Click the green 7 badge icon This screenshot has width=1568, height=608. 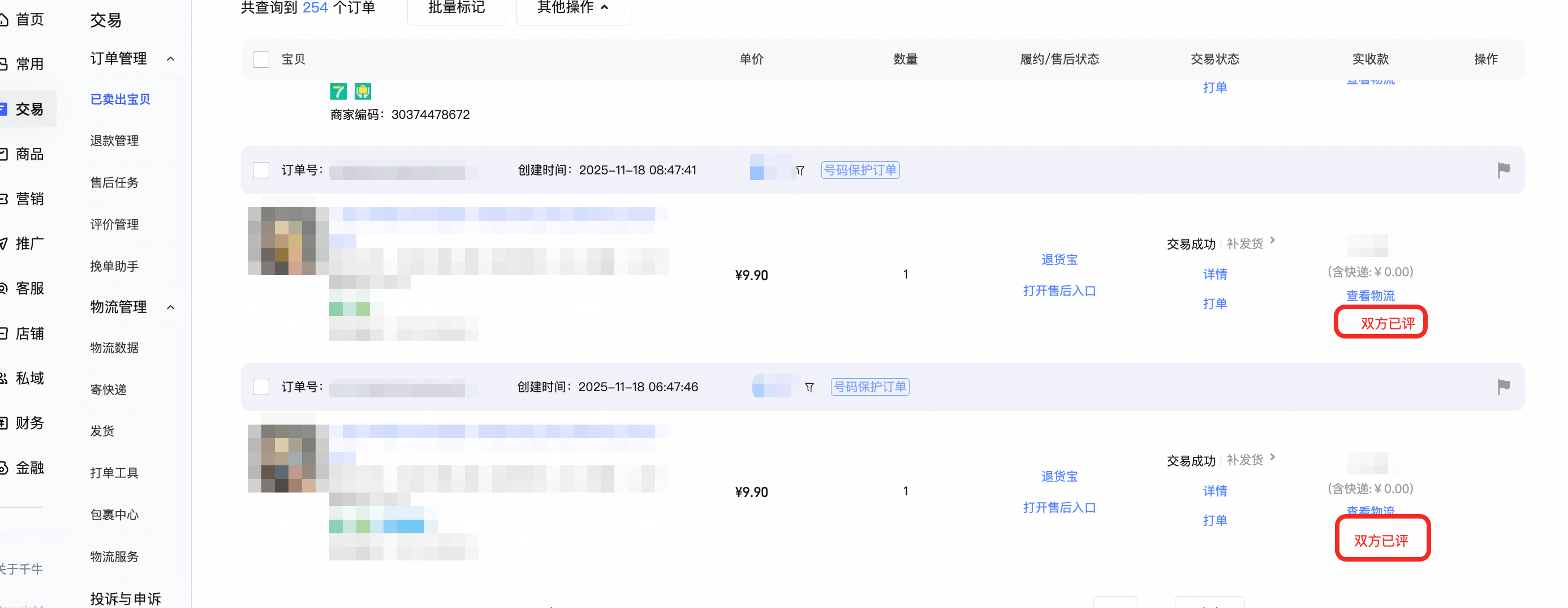(x=338, y=91)
